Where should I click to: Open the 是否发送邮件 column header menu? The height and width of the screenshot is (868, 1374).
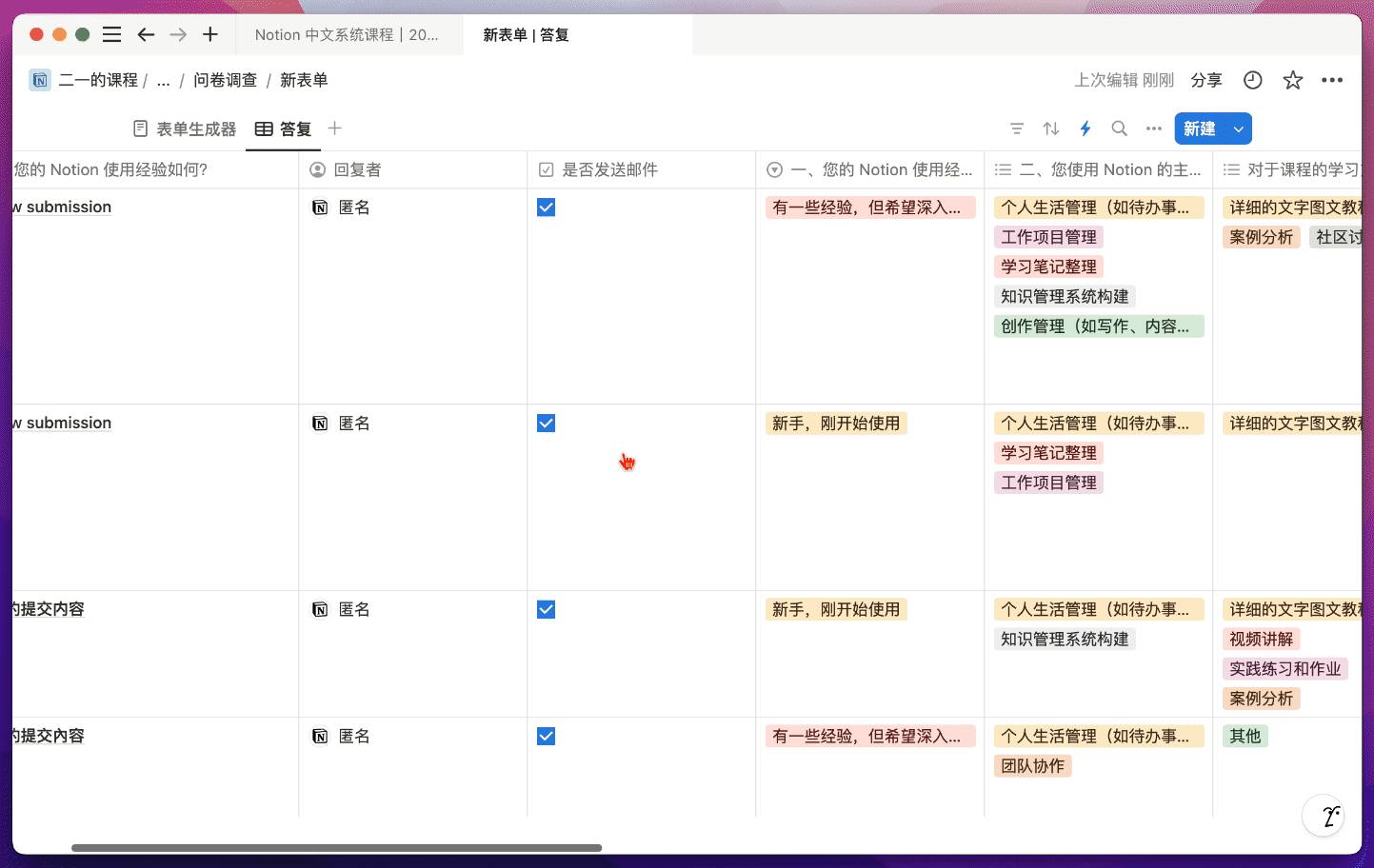pyautogui.click(x=642, y=169)
